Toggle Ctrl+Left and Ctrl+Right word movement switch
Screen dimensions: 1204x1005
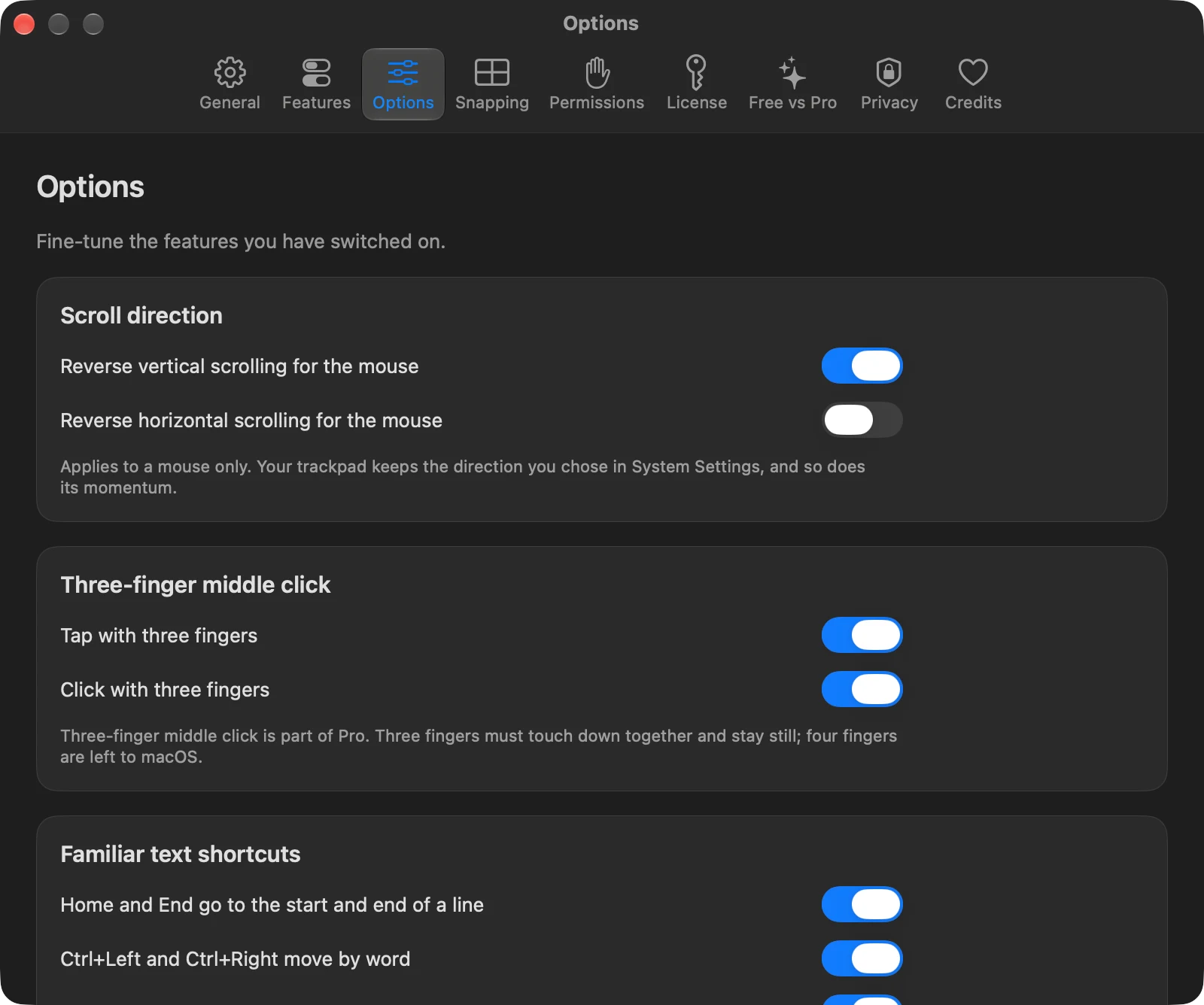pos(862,958)
